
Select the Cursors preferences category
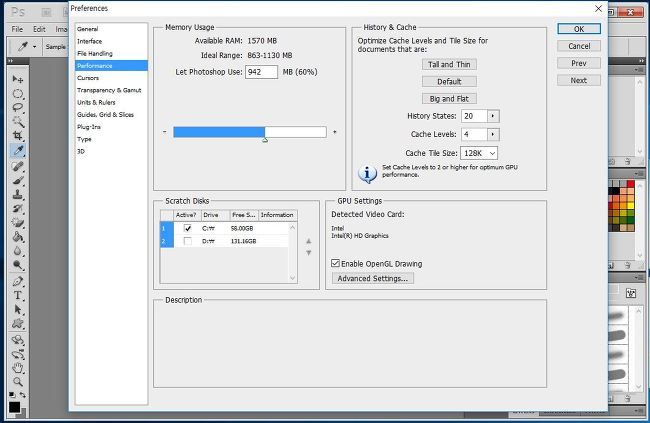(x=88, y=78)
